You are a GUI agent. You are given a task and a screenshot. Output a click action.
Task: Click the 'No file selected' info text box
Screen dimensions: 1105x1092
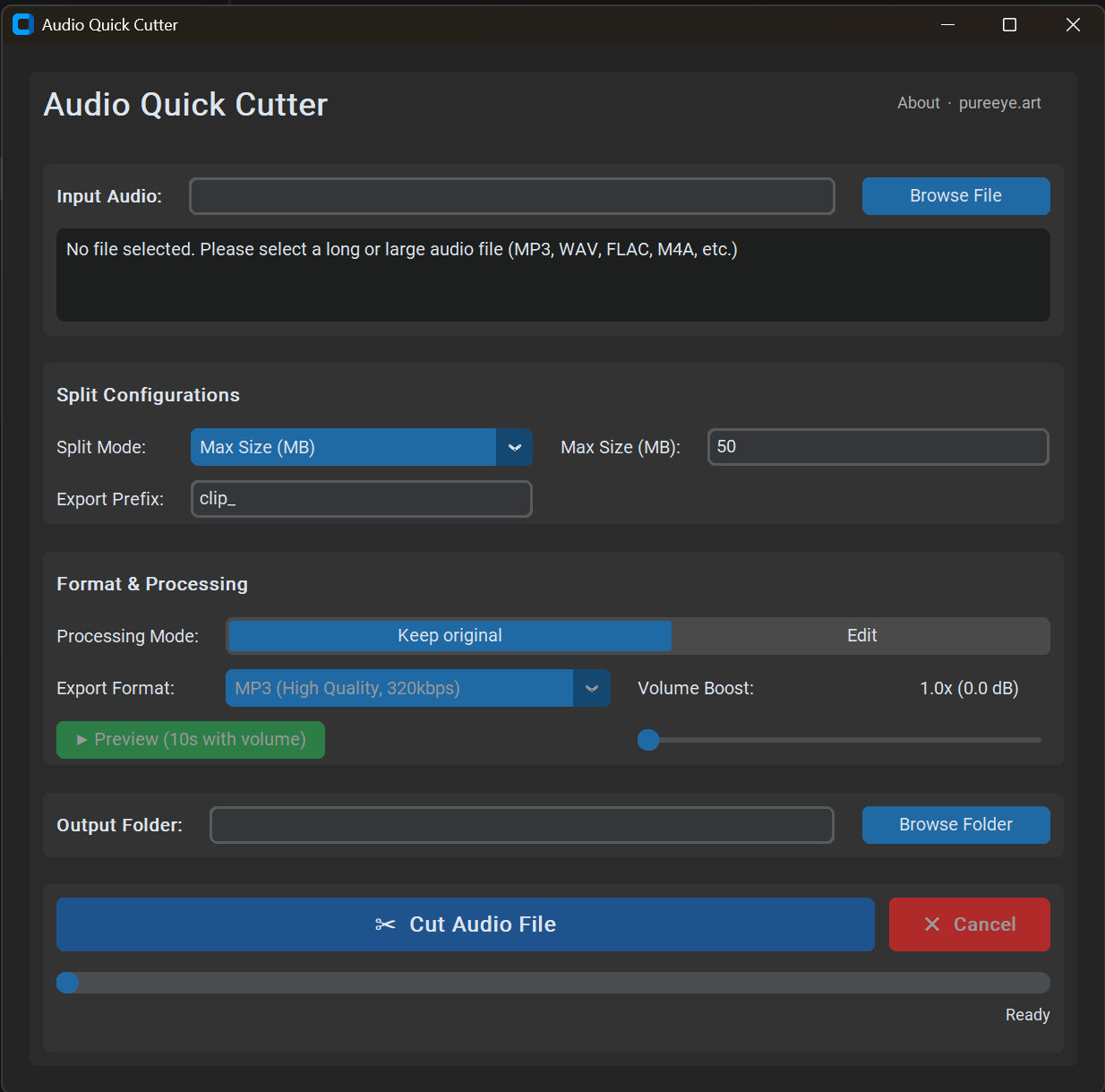[552, 275]
